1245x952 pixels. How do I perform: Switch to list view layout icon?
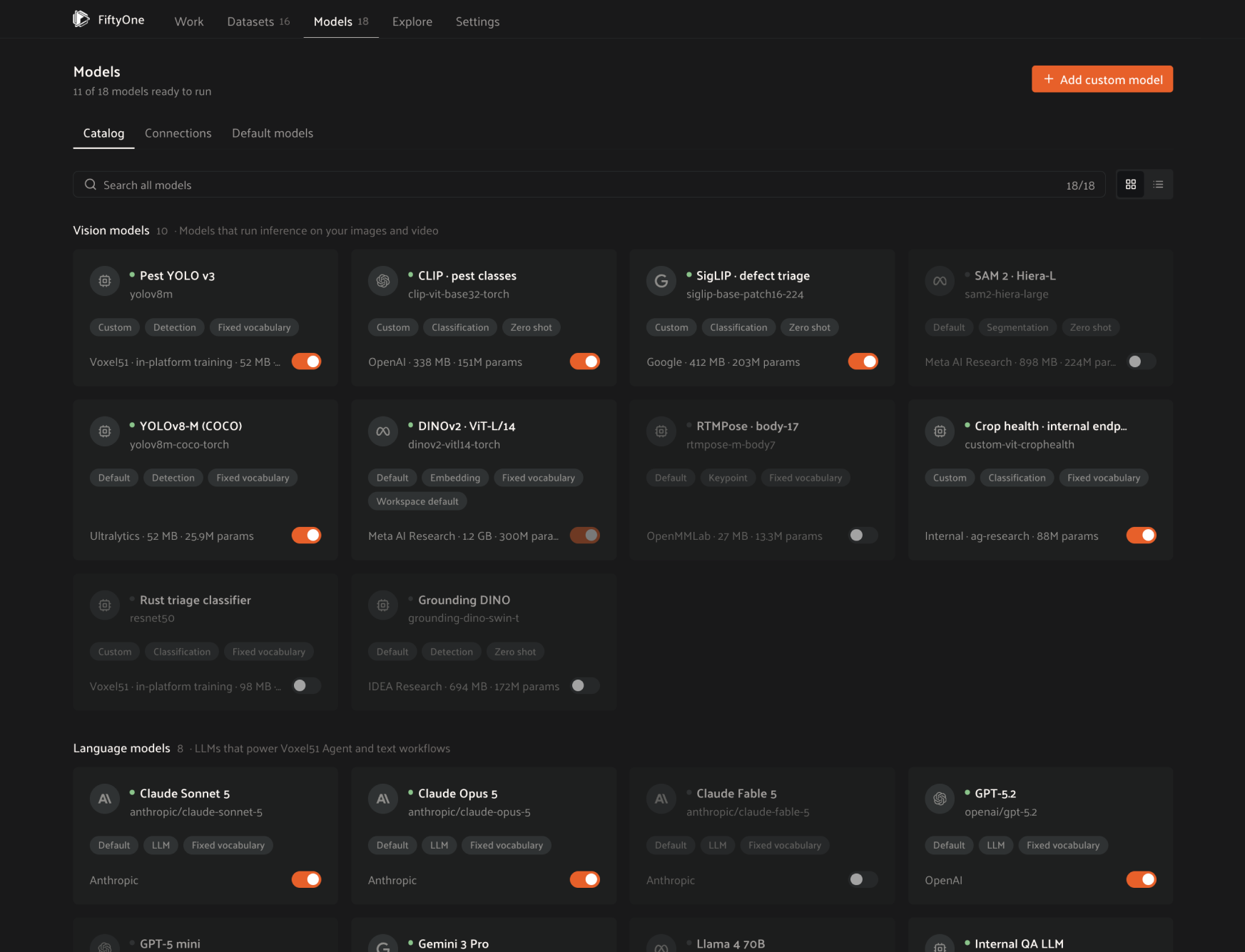pyautogui.click(x=1158, y=185)
